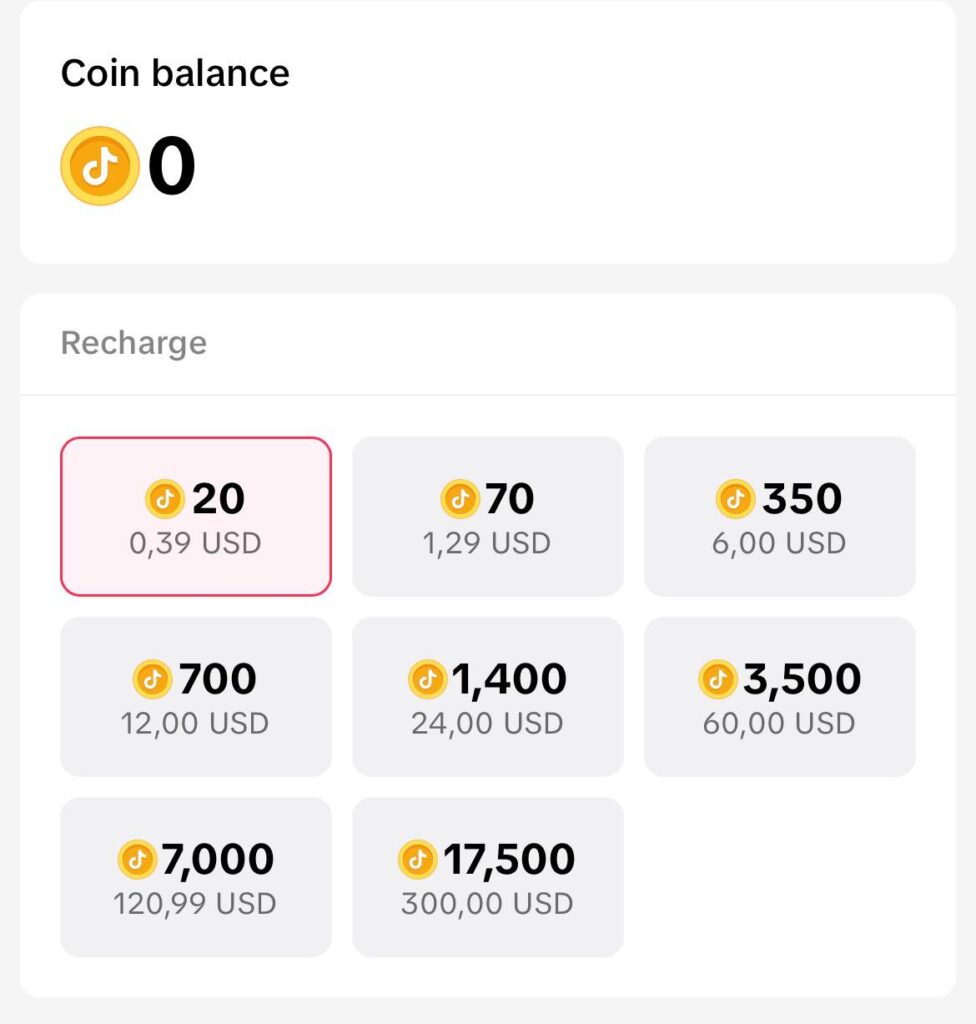
Task: Click the coin icon next to 20
Action: coord(165,498)
